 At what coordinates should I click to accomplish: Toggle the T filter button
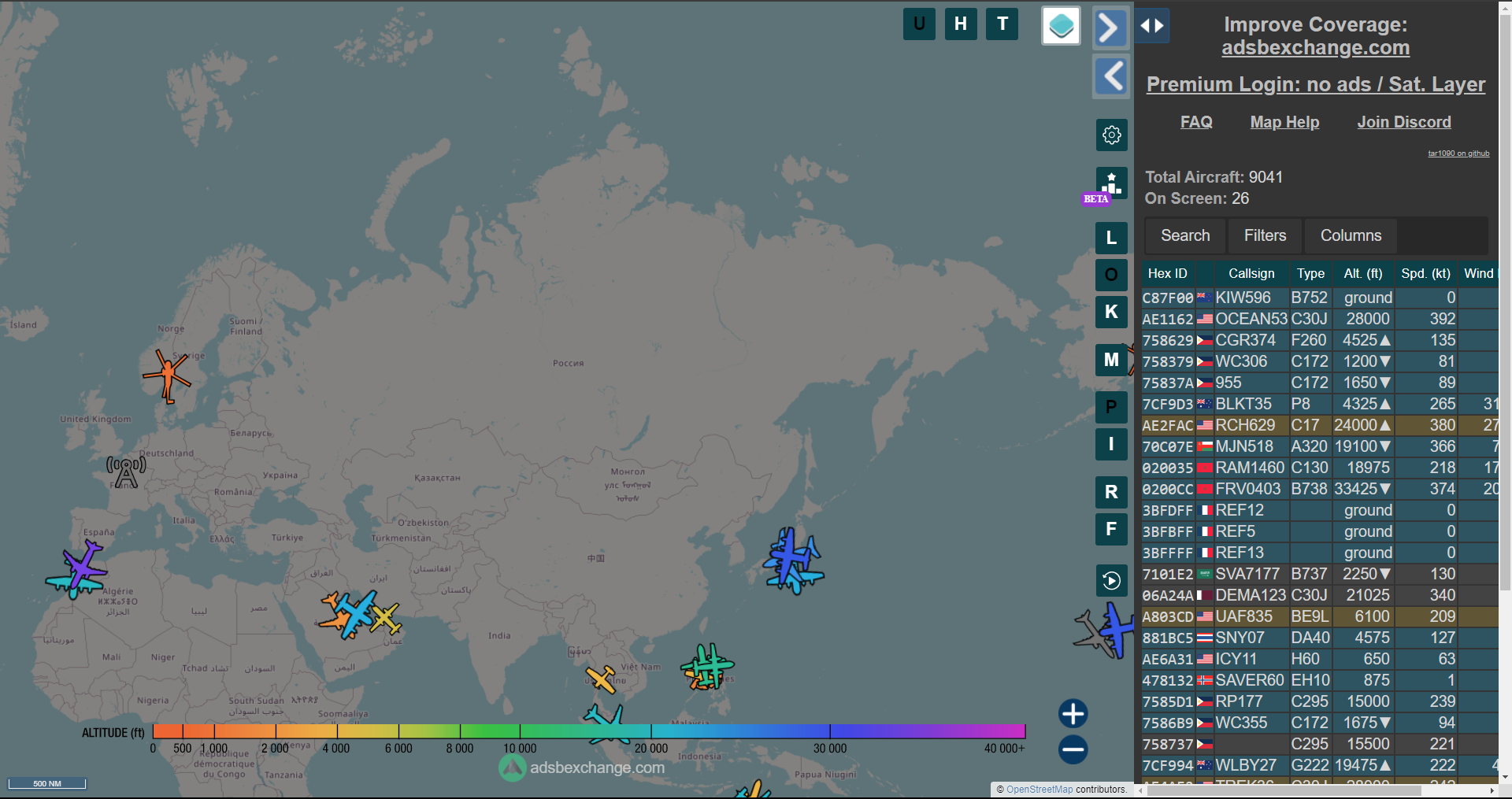coord(1002,24)
